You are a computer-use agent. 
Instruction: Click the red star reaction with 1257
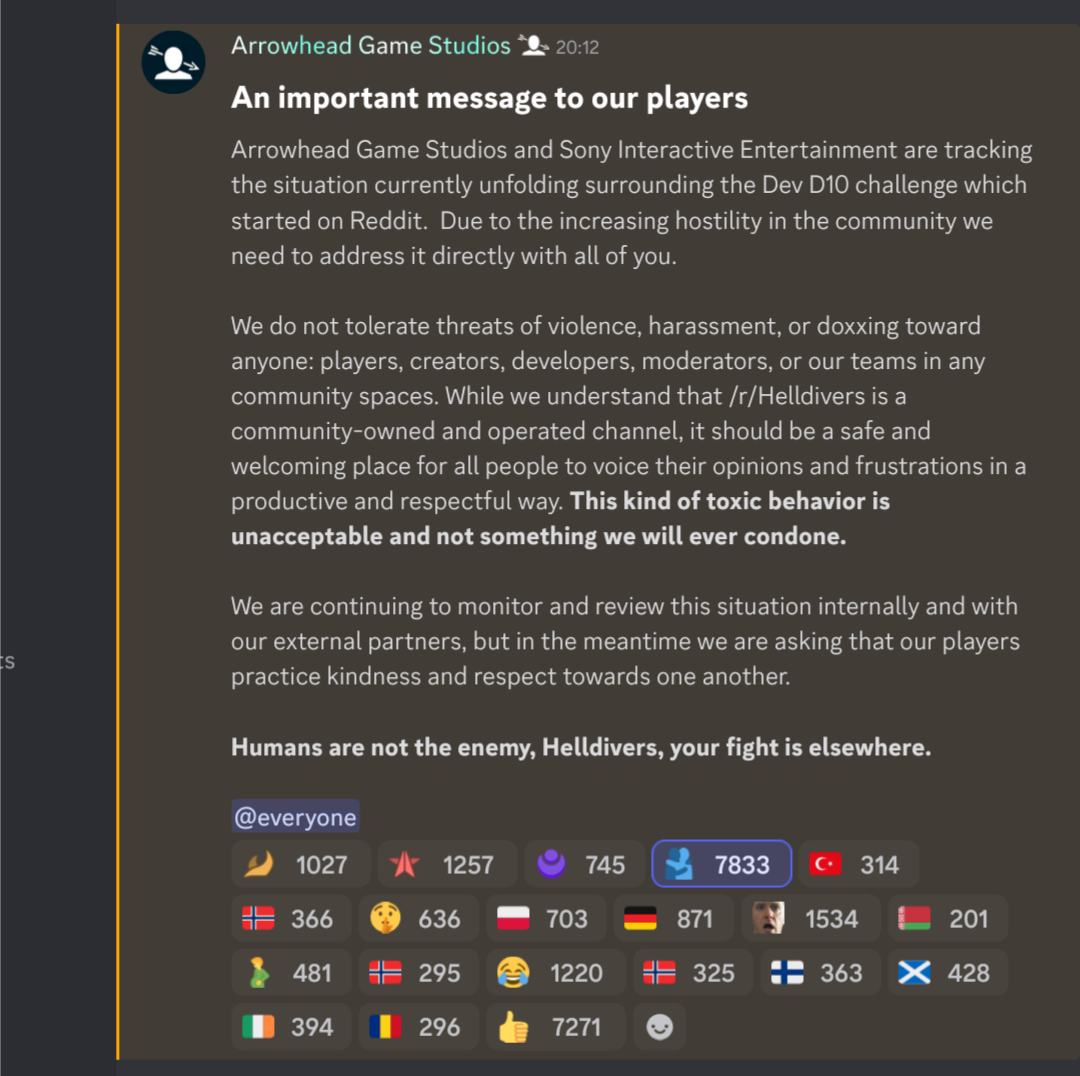click(x=447, y=864)
